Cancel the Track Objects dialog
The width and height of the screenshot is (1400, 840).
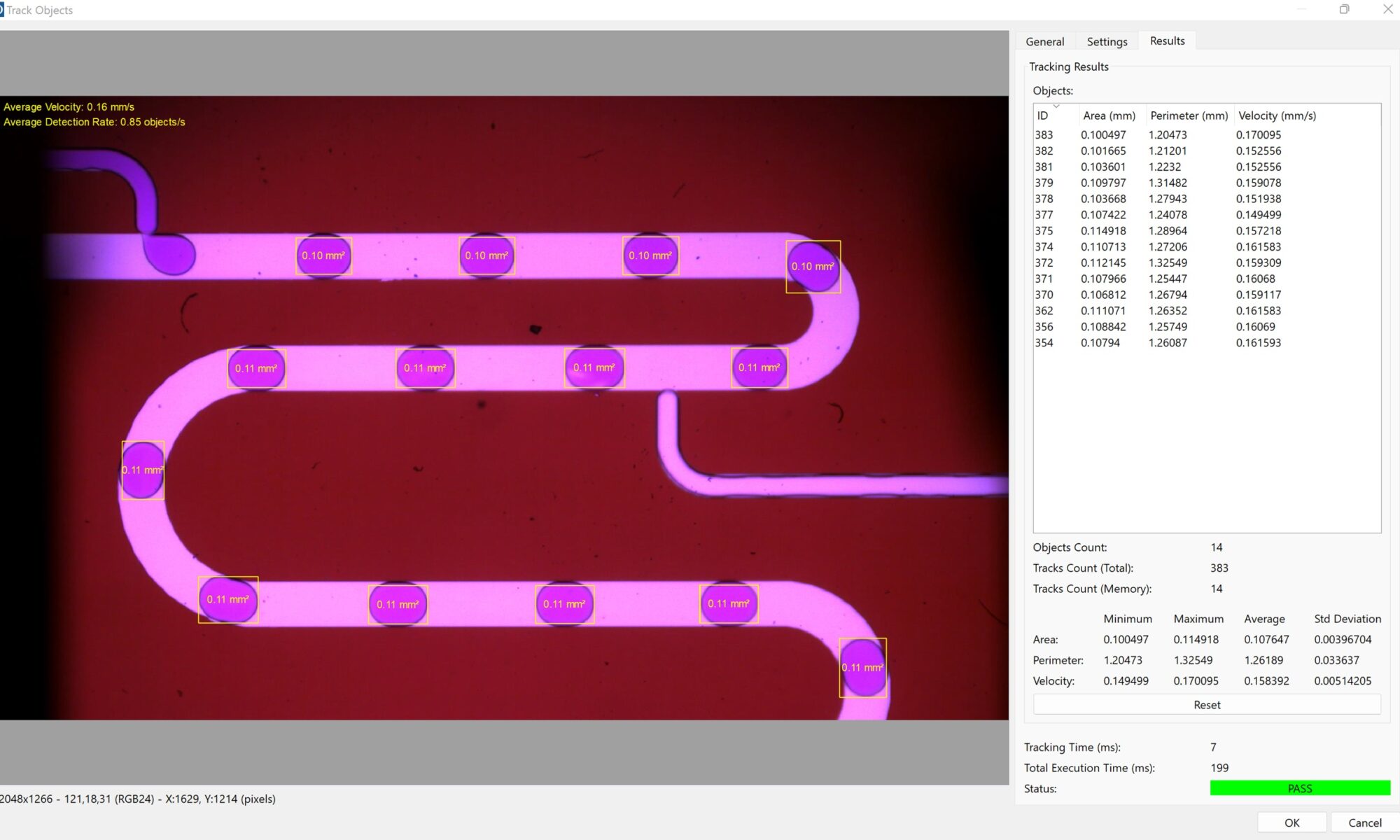1364,822
